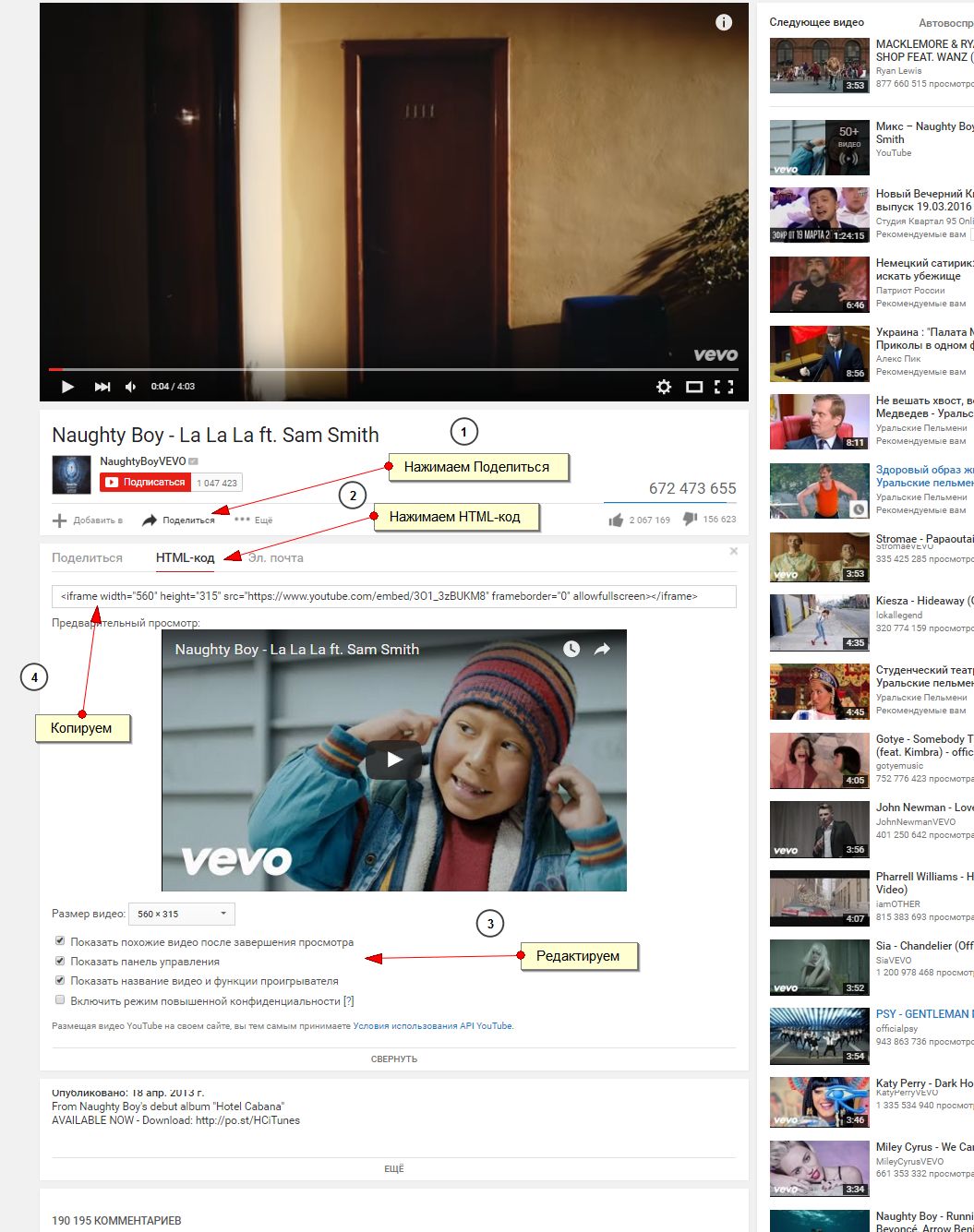
Task: Uncheck Показать похожие видео после завершения просмотра
Action: pos(60,941)
